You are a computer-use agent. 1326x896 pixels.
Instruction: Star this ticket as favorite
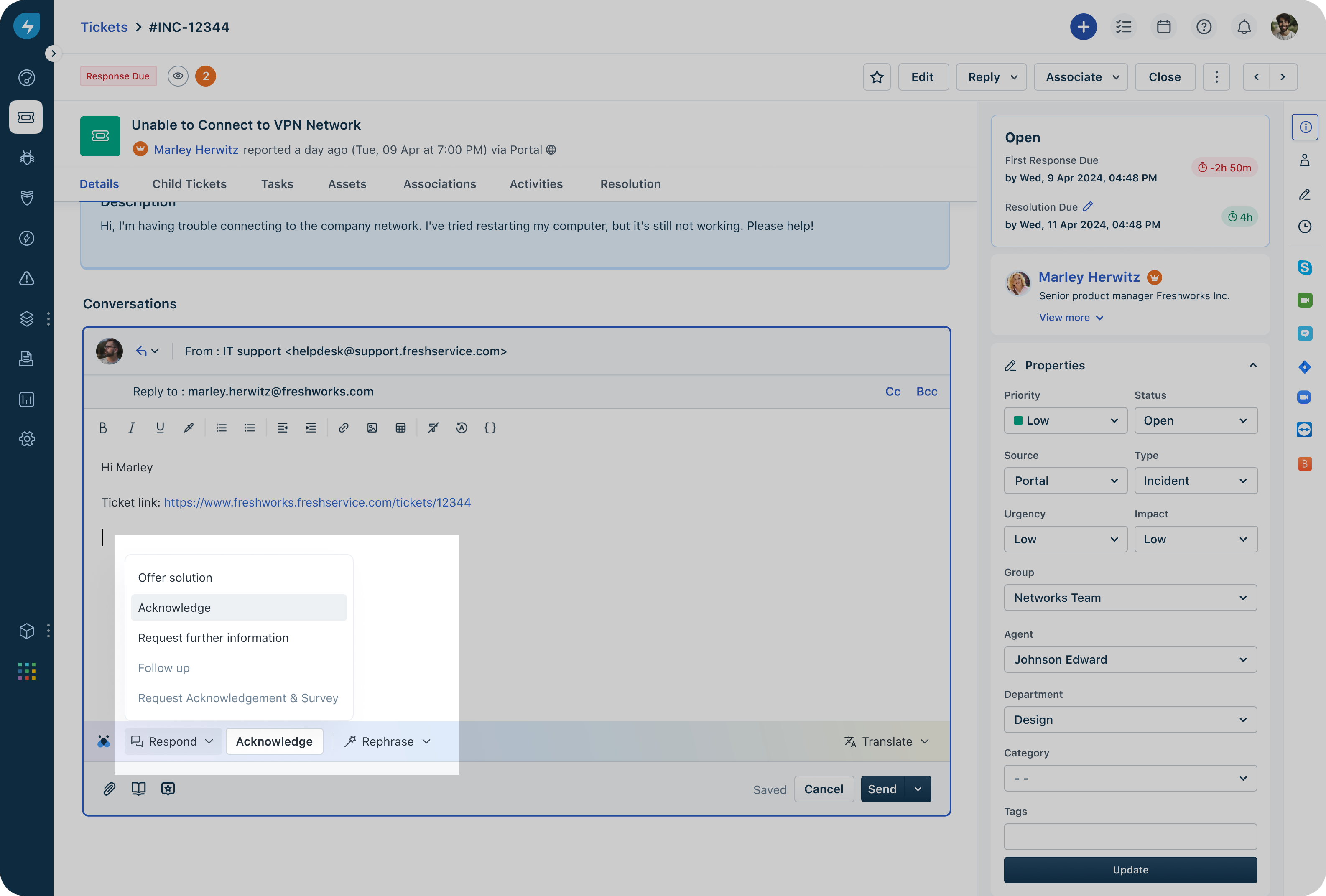(x=876, y=77)
